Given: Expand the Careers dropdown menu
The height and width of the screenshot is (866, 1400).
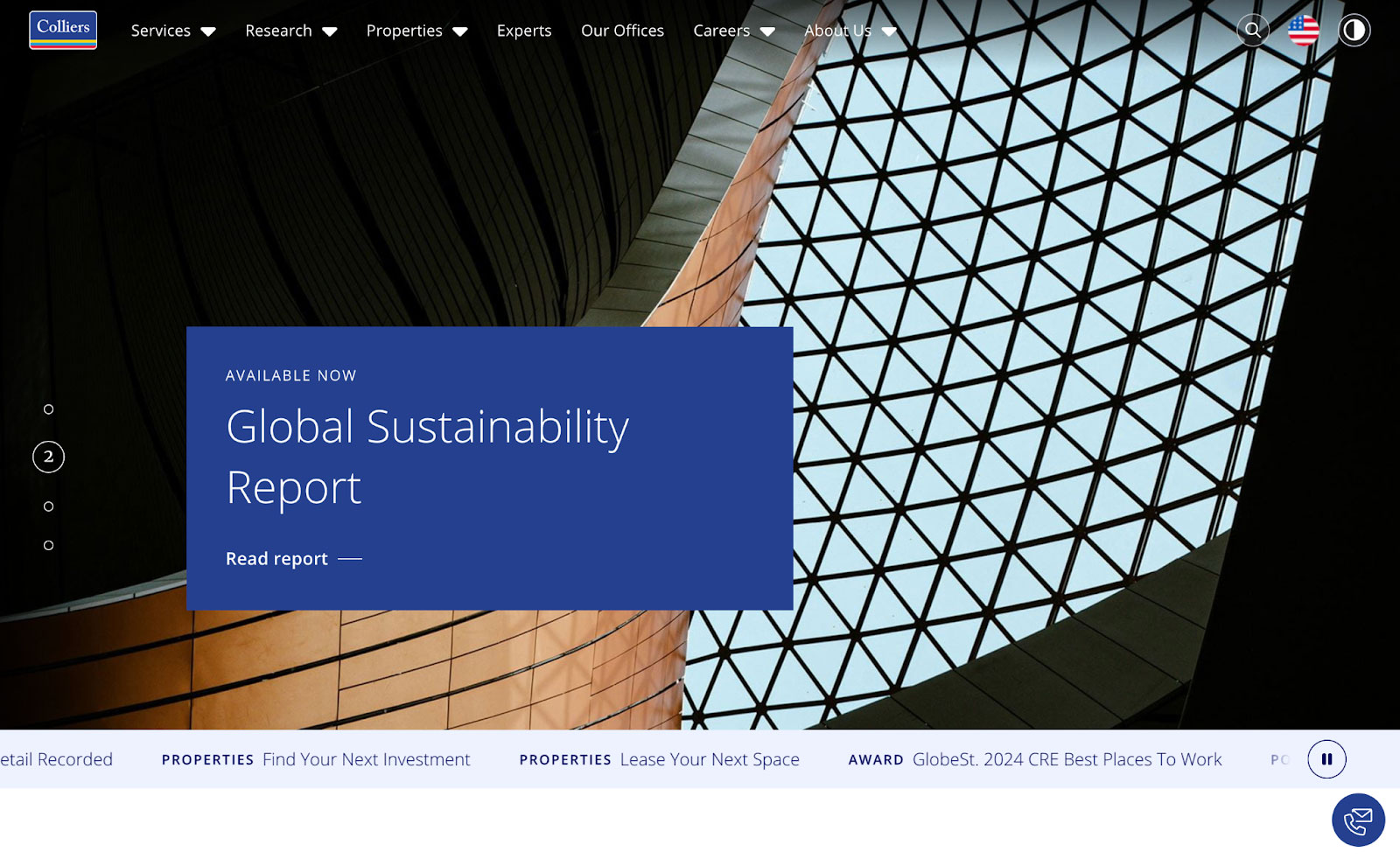Looking at the screenshot, I should click(x=734, y=31).
